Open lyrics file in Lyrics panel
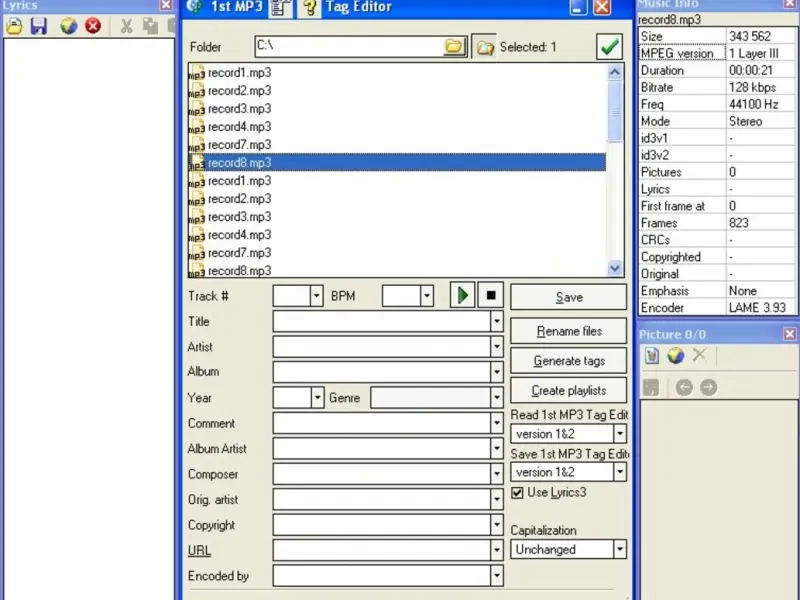Image resolution: width=800 pixels, height=600 pixels. tap(15, 26)
